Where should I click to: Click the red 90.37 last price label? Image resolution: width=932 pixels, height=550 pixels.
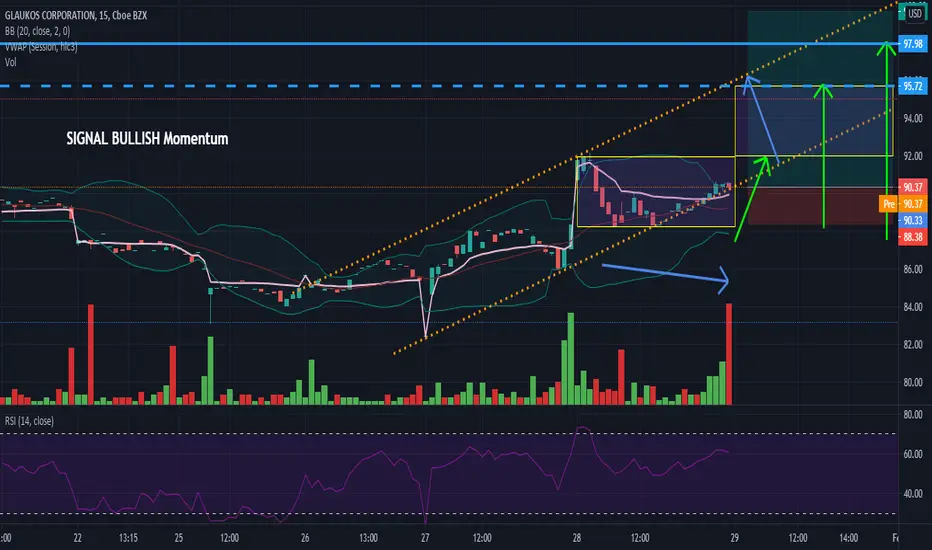[912, 187]
